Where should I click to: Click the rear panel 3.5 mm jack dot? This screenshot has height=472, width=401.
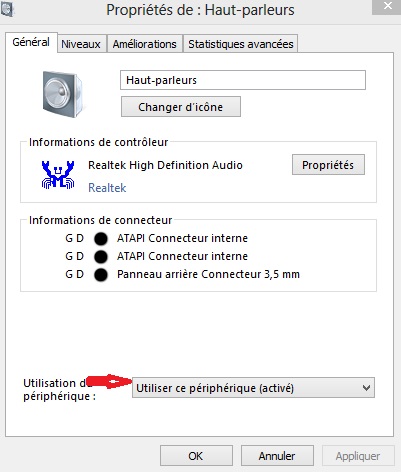[x=101, y=275]
